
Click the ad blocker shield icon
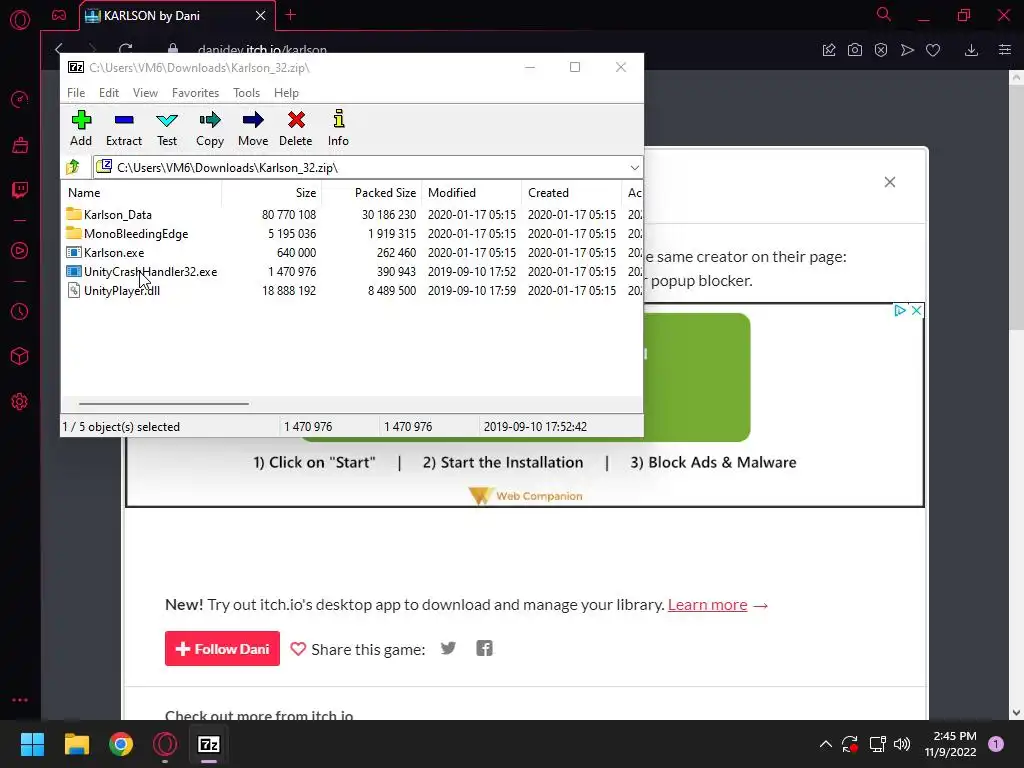[x=880, y=50]
